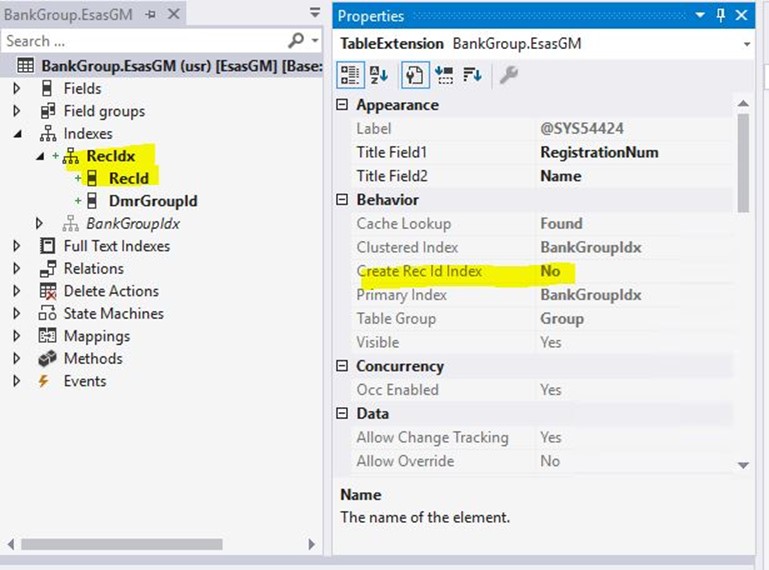769x570 pixels.
Task: Pin the Properties window with pushpin icon
Action: tap(720, 16)
